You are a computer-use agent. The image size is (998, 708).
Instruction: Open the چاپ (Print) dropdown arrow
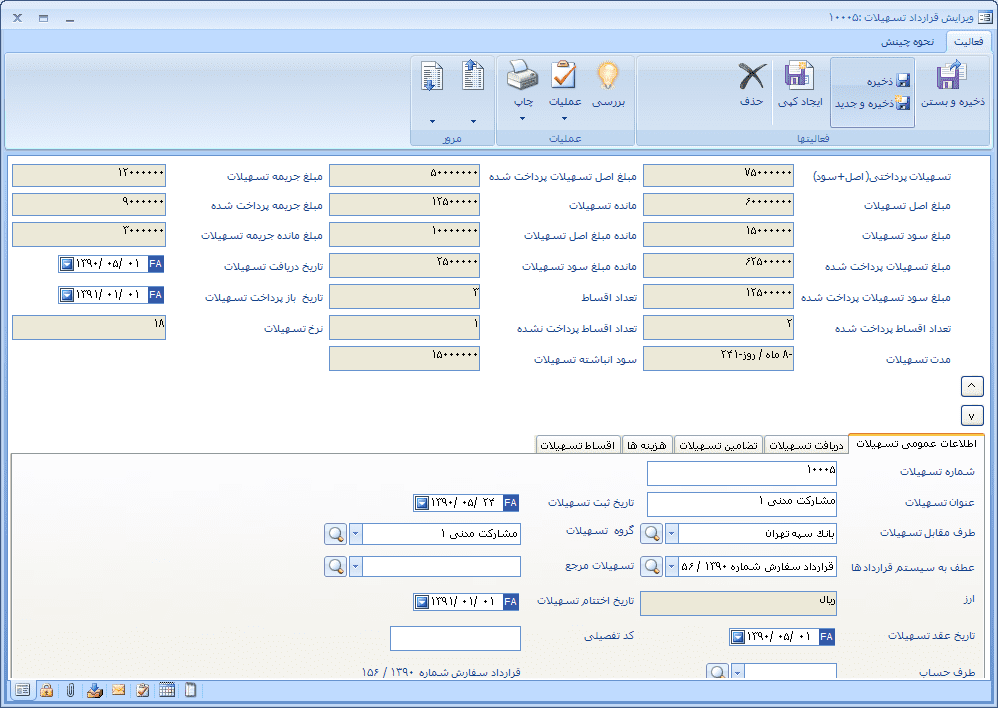point(523,120)
